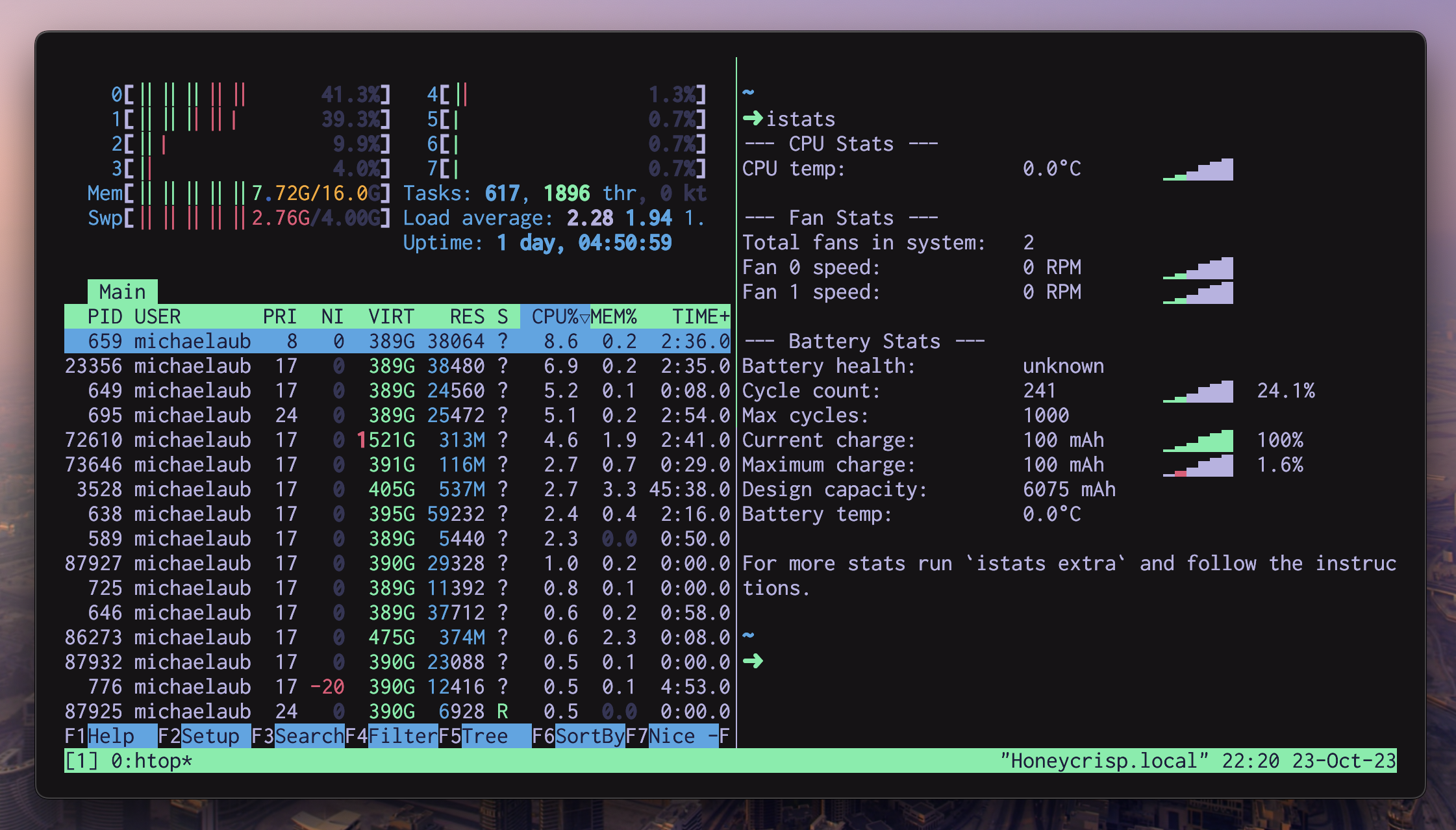Click the Fan 1 speed sparkline graph

click(1198, 292)
